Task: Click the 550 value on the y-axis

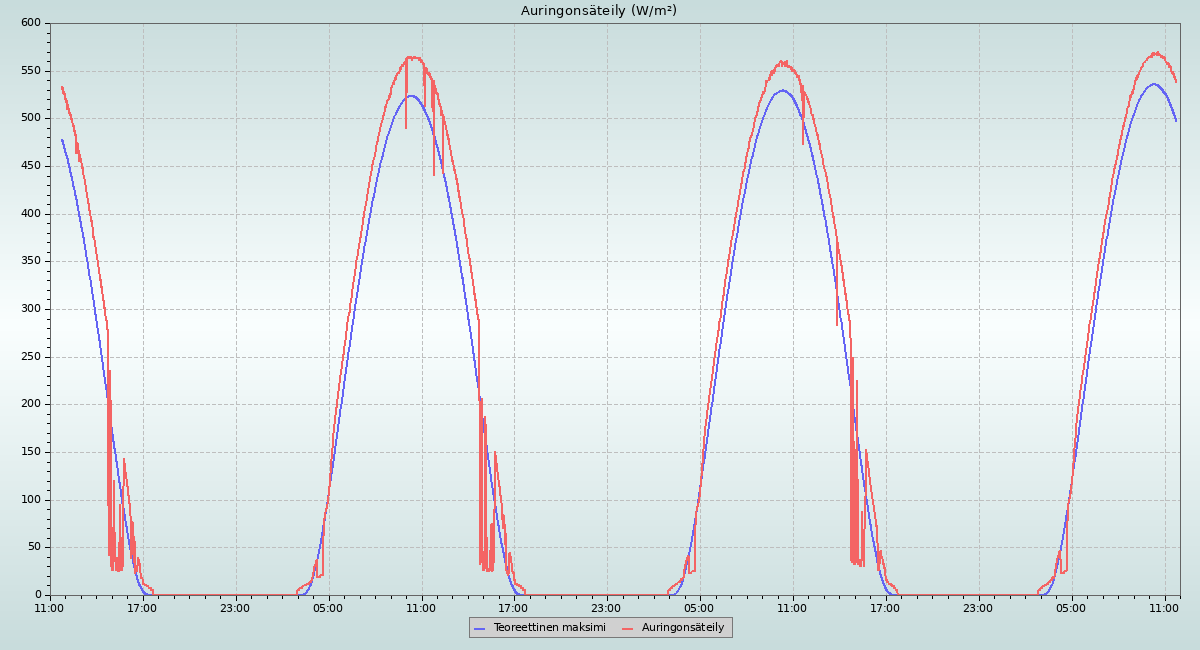Action: click(31, 71)
